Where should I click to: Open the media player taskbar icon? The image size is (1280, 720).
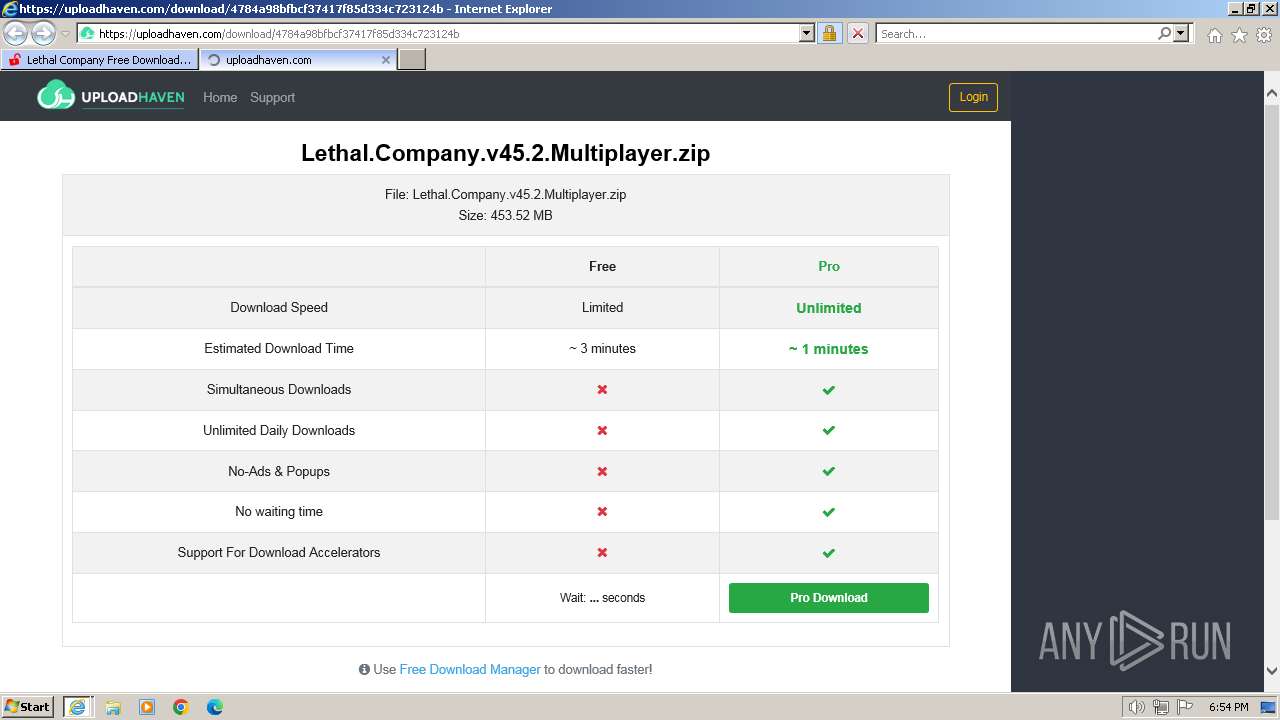[147, 706]
